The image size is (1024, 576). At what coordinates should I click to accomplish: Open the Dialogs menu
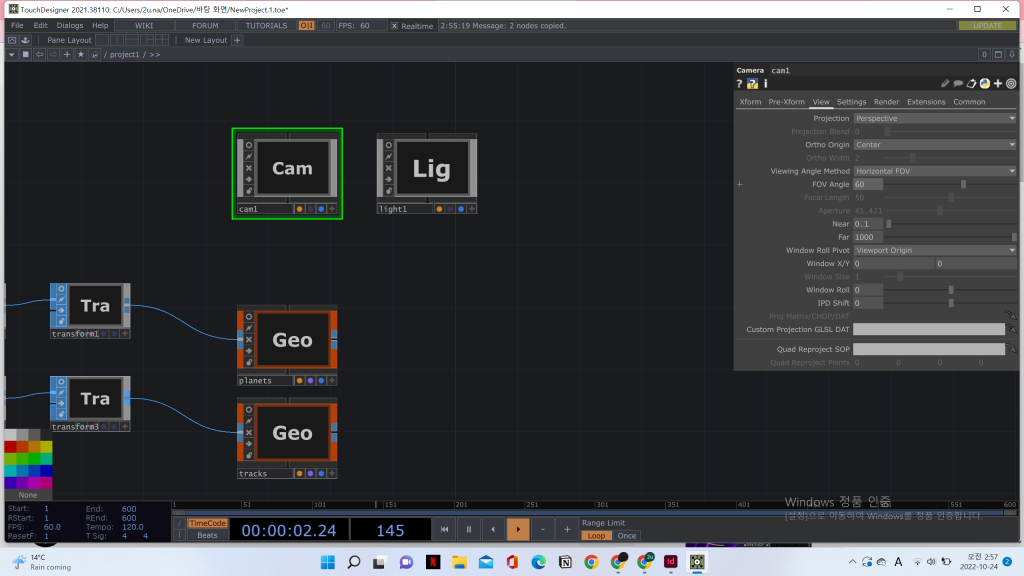pyautogui.click(x=70, y=25)
